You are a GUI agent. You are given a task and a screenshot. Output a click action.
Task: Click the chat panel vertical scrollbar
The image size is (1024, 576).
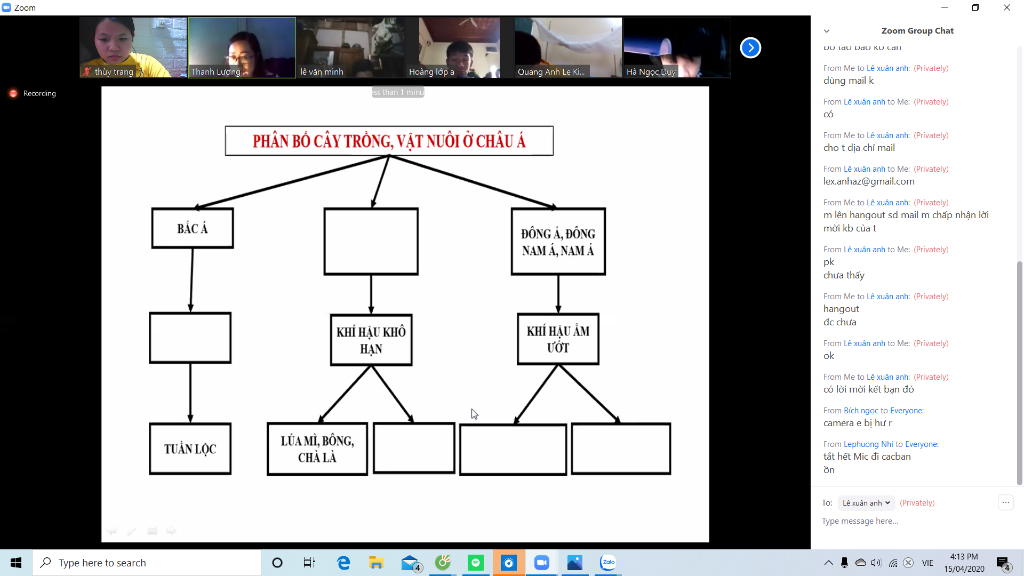click(1019, 372)
